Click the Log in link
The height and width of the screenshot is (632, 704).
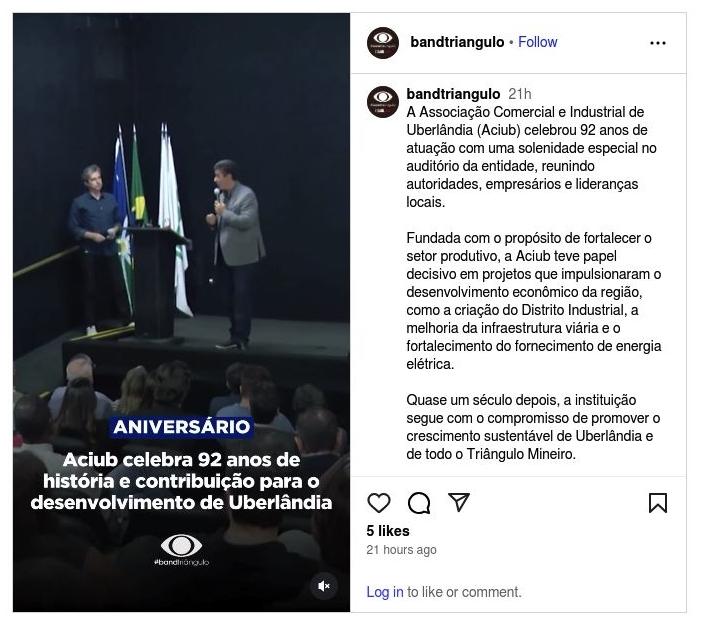tap(385, 592)
